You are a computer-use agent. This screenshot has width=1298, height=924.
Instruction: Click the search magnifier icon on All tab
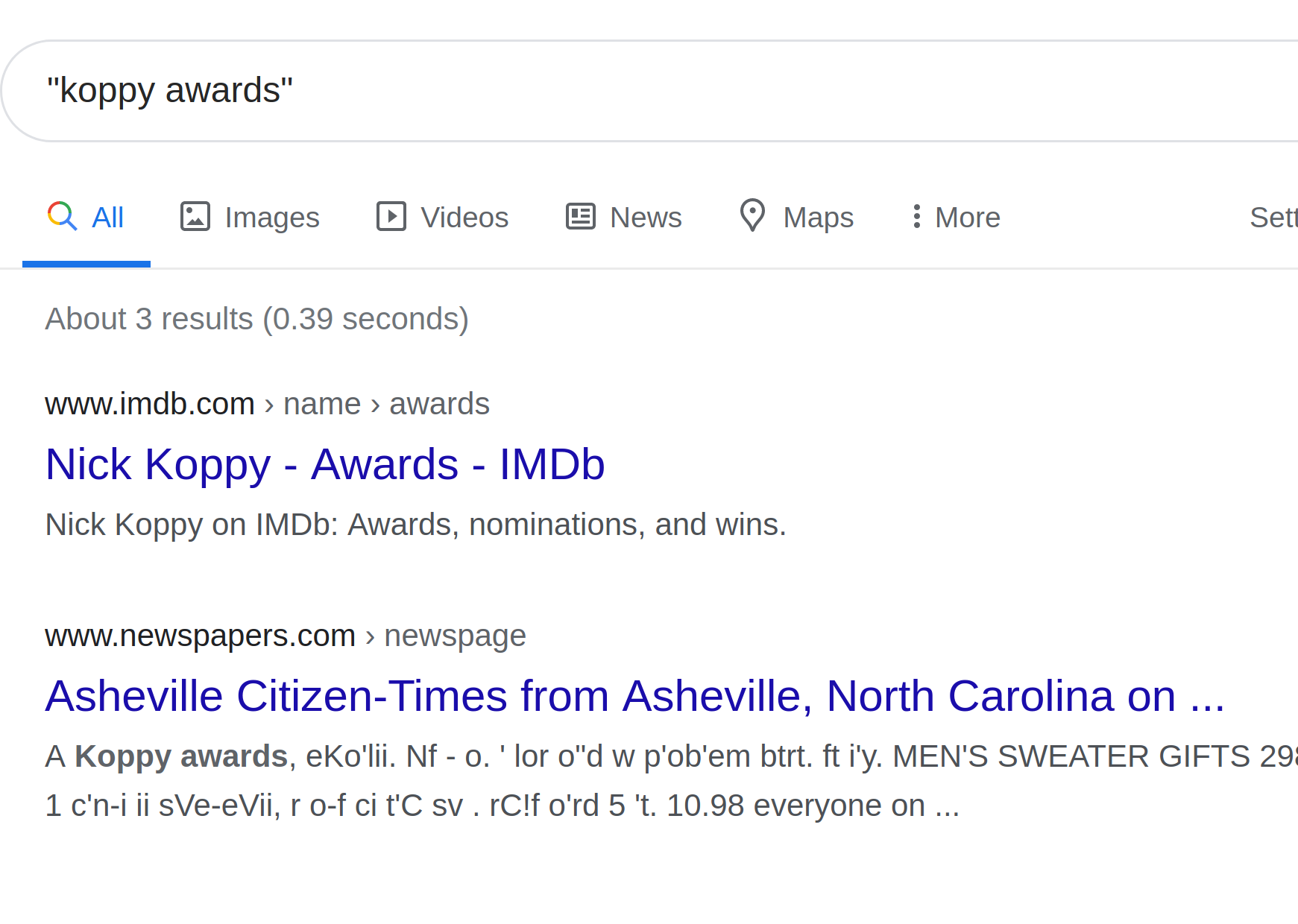(x=62, y=216)
